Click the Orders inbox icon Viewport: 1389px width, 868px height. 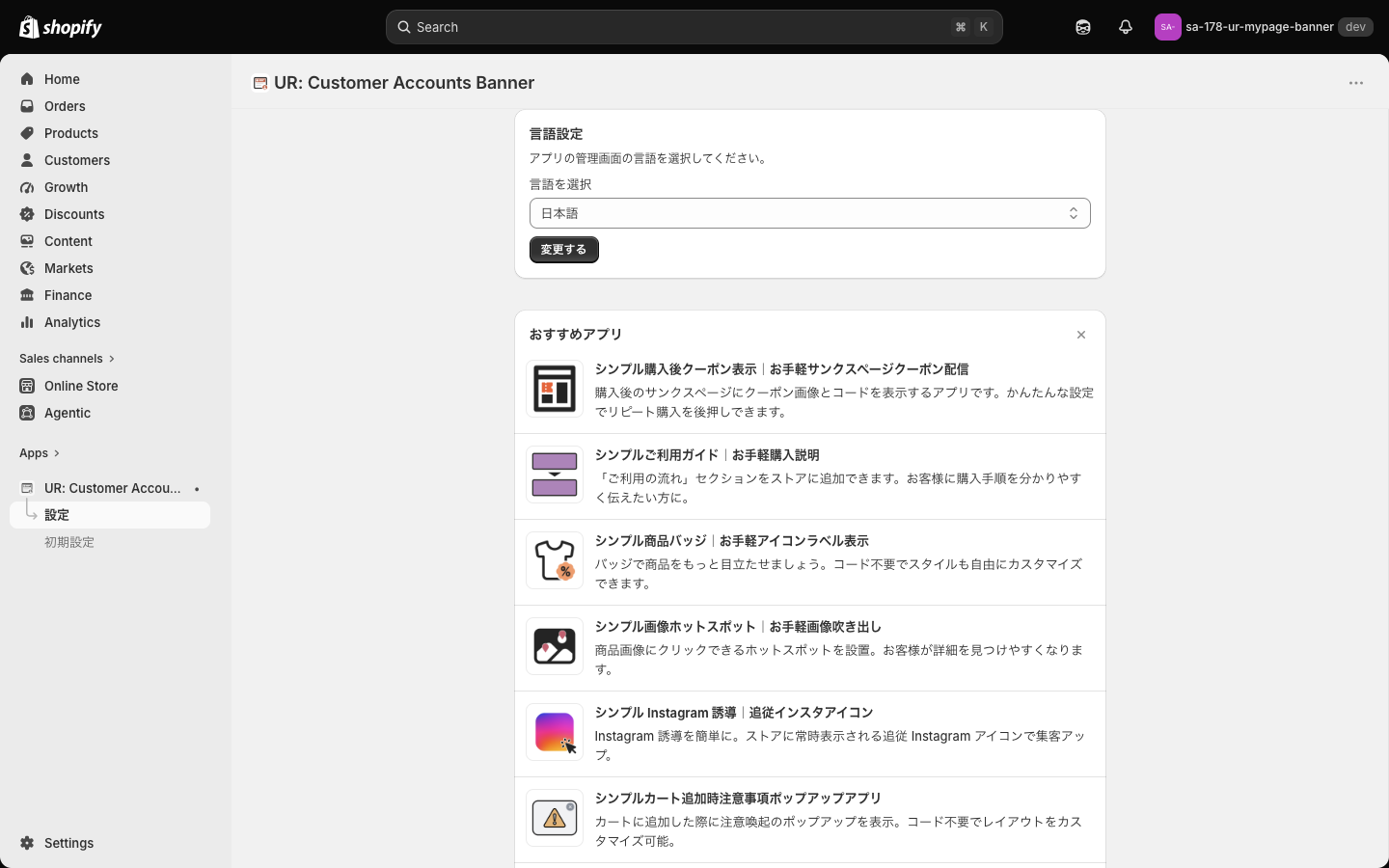click(27, 106)
